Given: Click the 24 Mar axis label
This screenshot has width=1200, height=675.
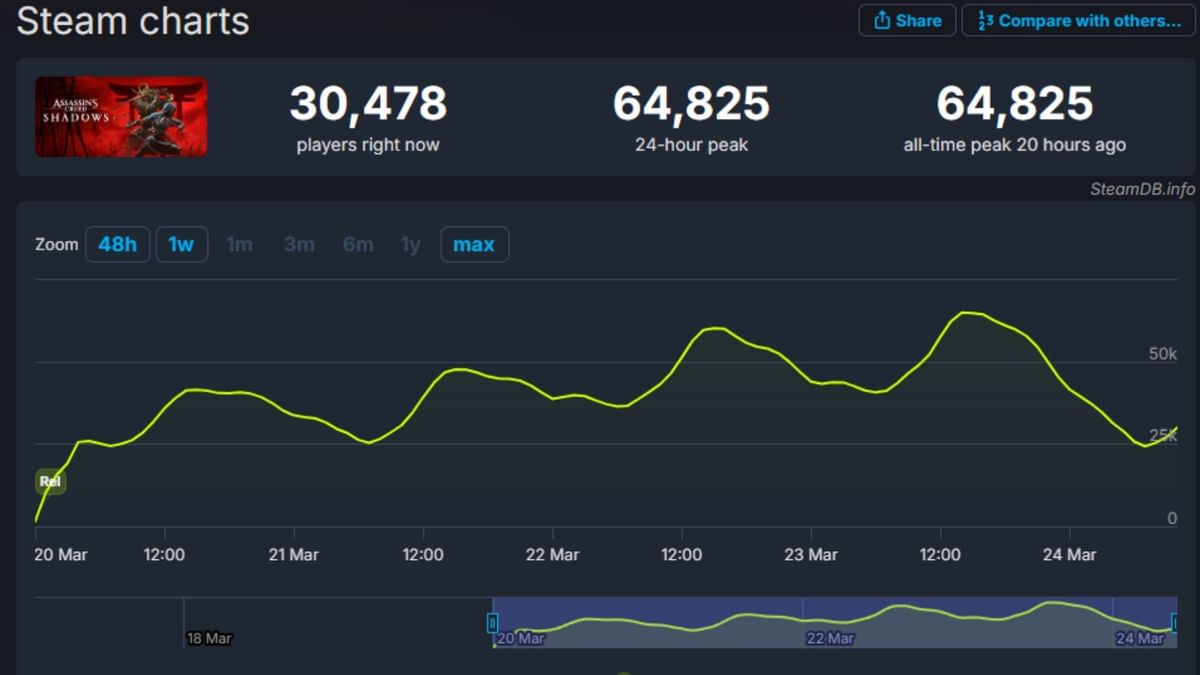Looking at the screenshot, I should pos(1069,555).
